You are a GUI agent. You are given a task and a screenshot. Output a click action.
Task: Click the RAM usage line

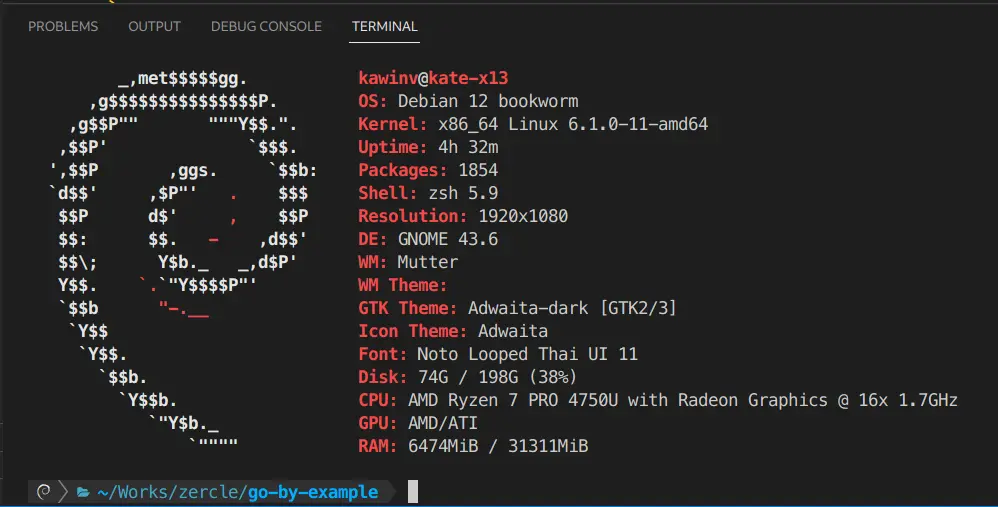click(x=473, y=446)
